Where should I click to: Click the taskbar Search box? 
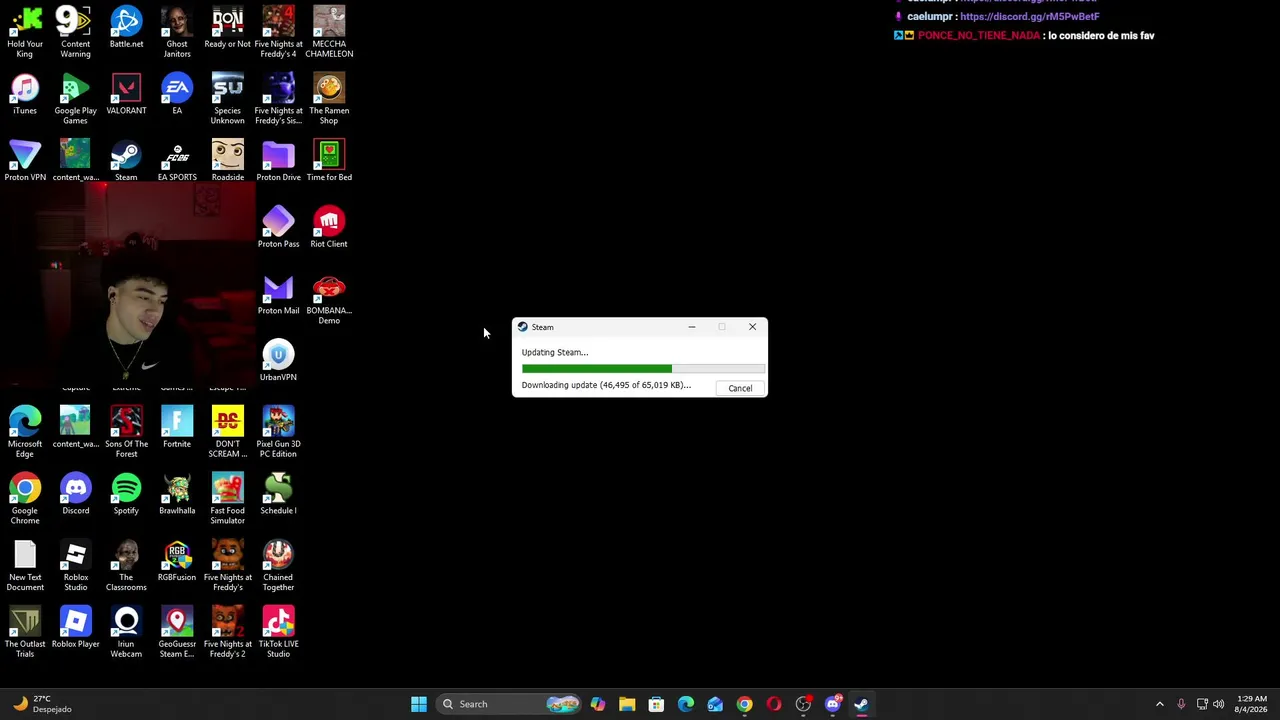510,704
